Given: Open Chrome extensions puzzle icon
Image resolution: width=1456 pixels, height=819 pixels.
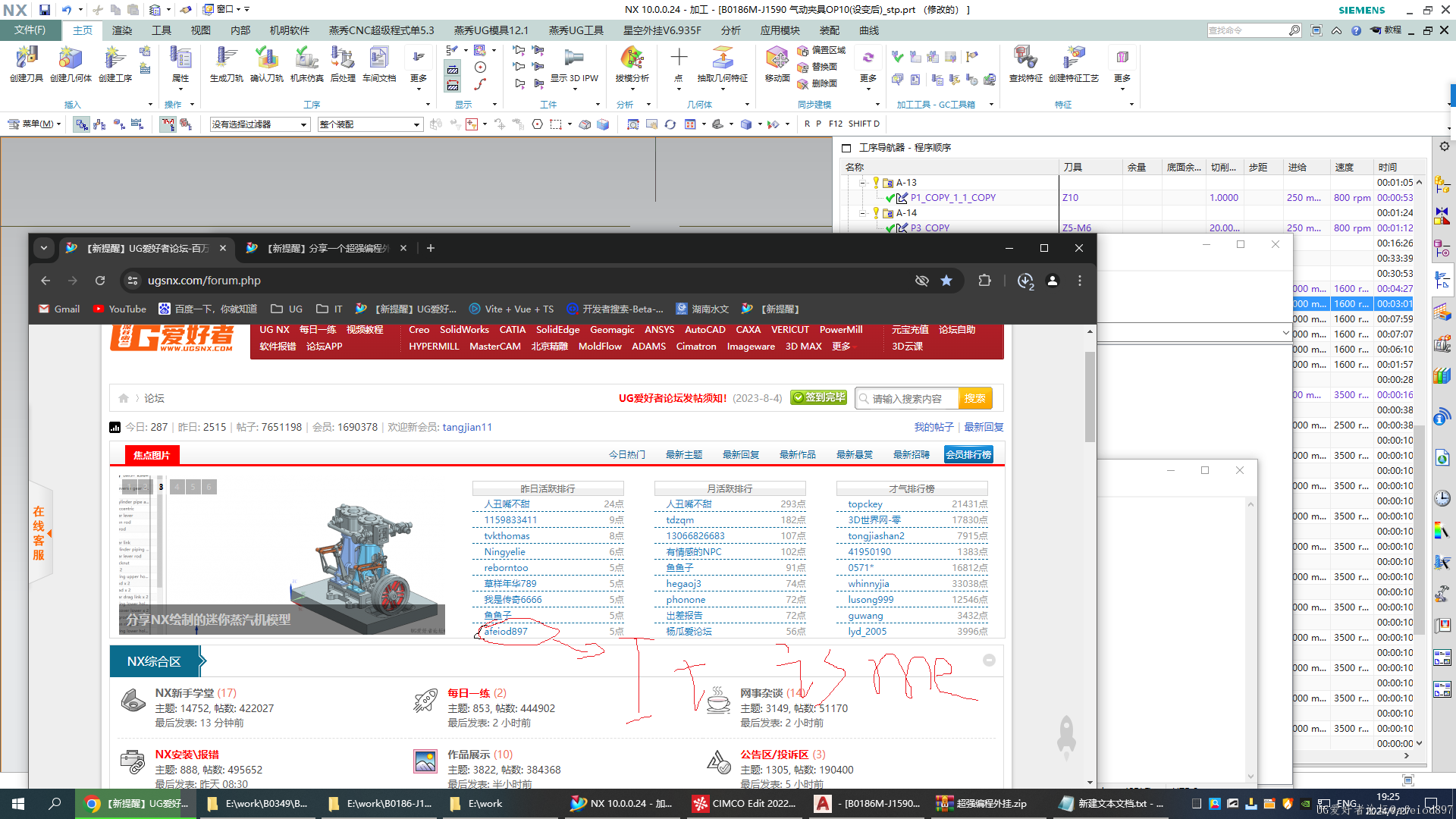Looking at the screenshot, I should coord(984,281).
